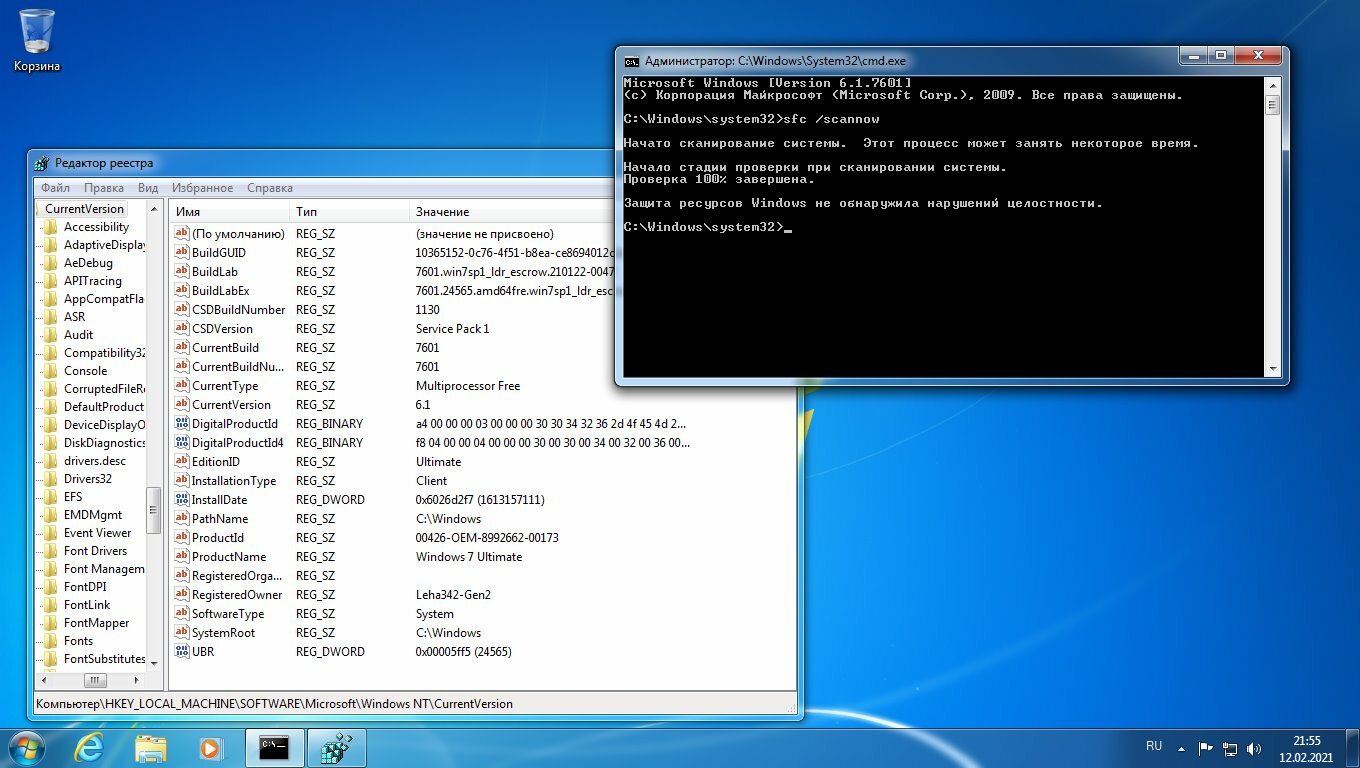The height and width of the screenshot is (768, 1360).
Task: Show hidden tray icons arrow
Action: [x=1183, y=747]
